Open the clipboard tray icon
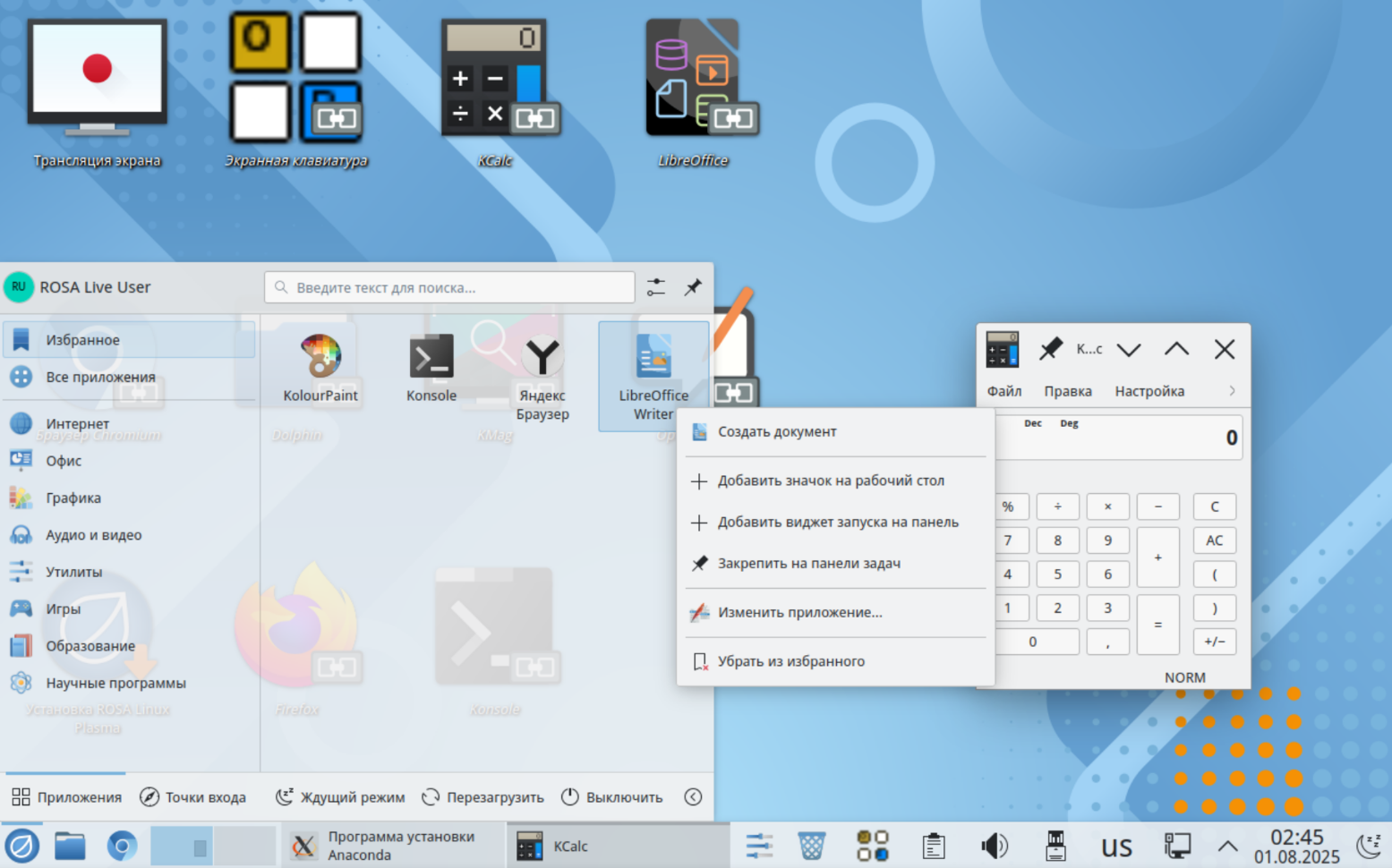The image size is (1392, 868). [933, 846]
